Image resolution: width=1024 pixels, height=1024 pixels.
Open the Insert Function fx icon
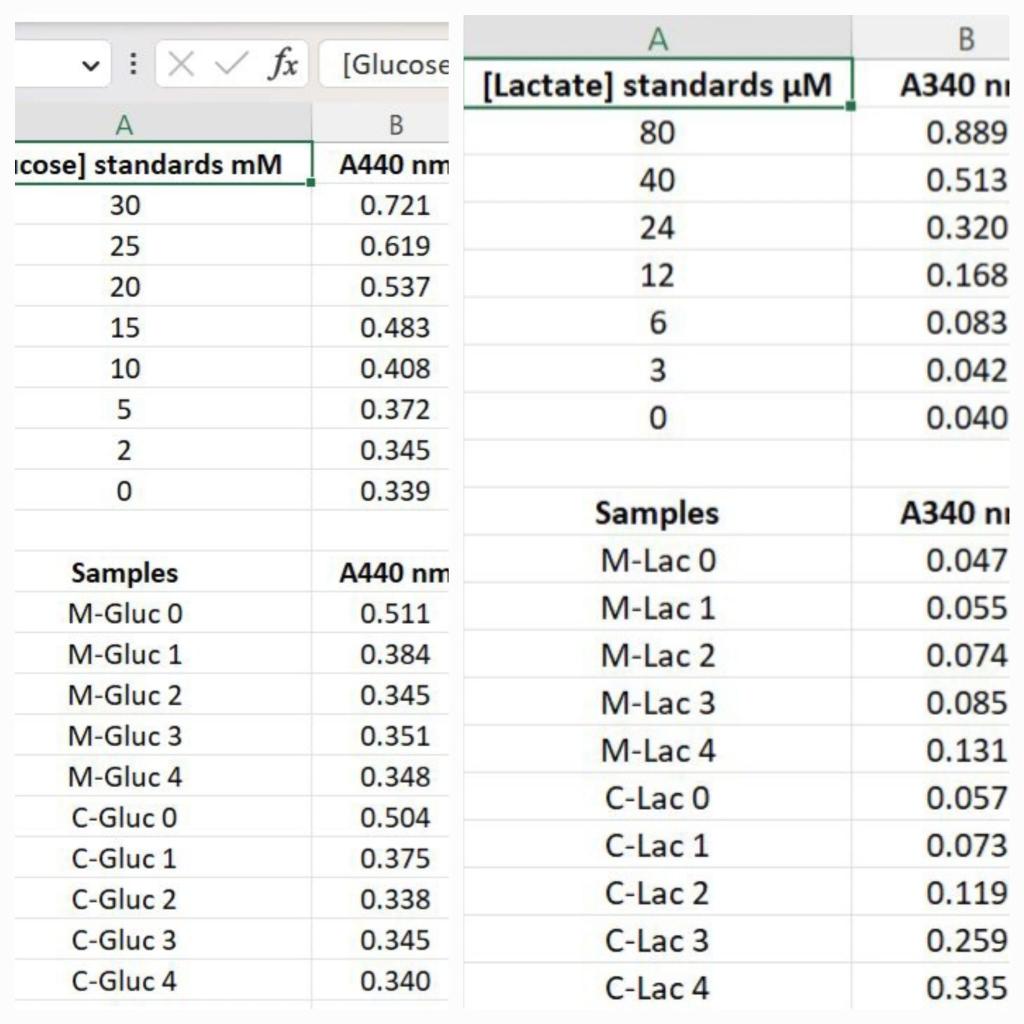(282, 64)
